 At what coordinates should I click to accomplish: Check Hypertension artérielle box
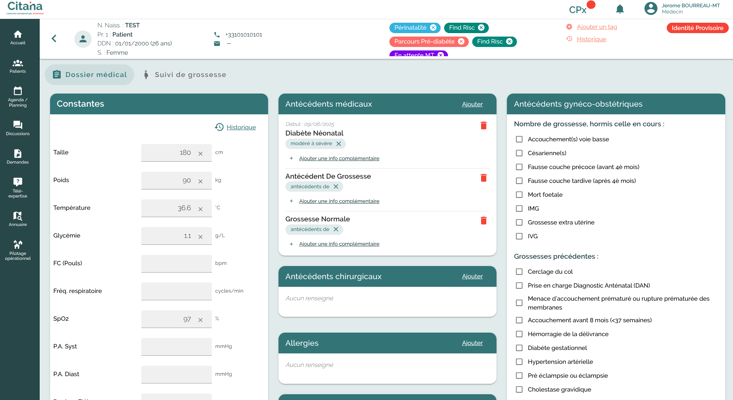pyautogui.click(x=519, y=362)
